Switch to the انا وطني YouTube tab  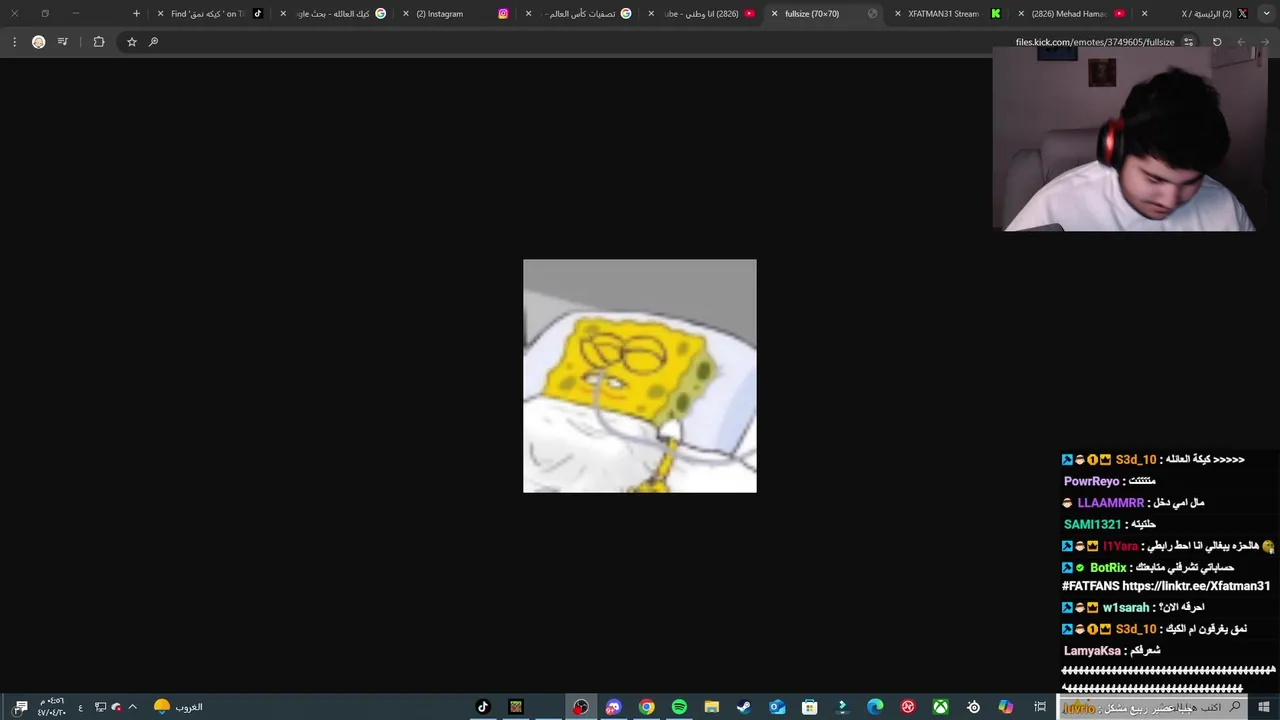pyautogui.click(x=701, y=14)
